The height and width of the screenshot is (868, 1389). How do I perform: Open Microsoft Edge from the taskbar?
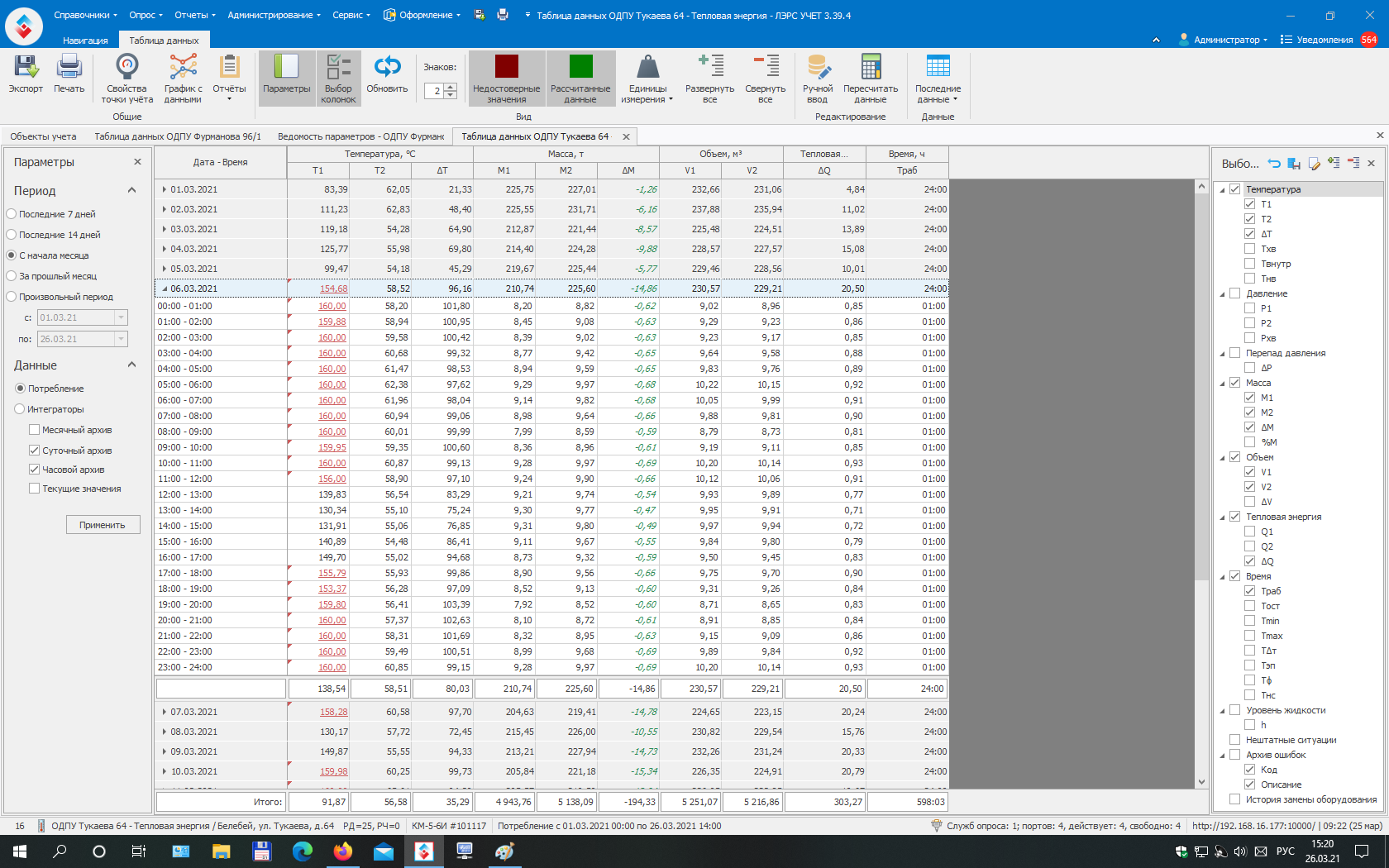click(x=302, y=851)
